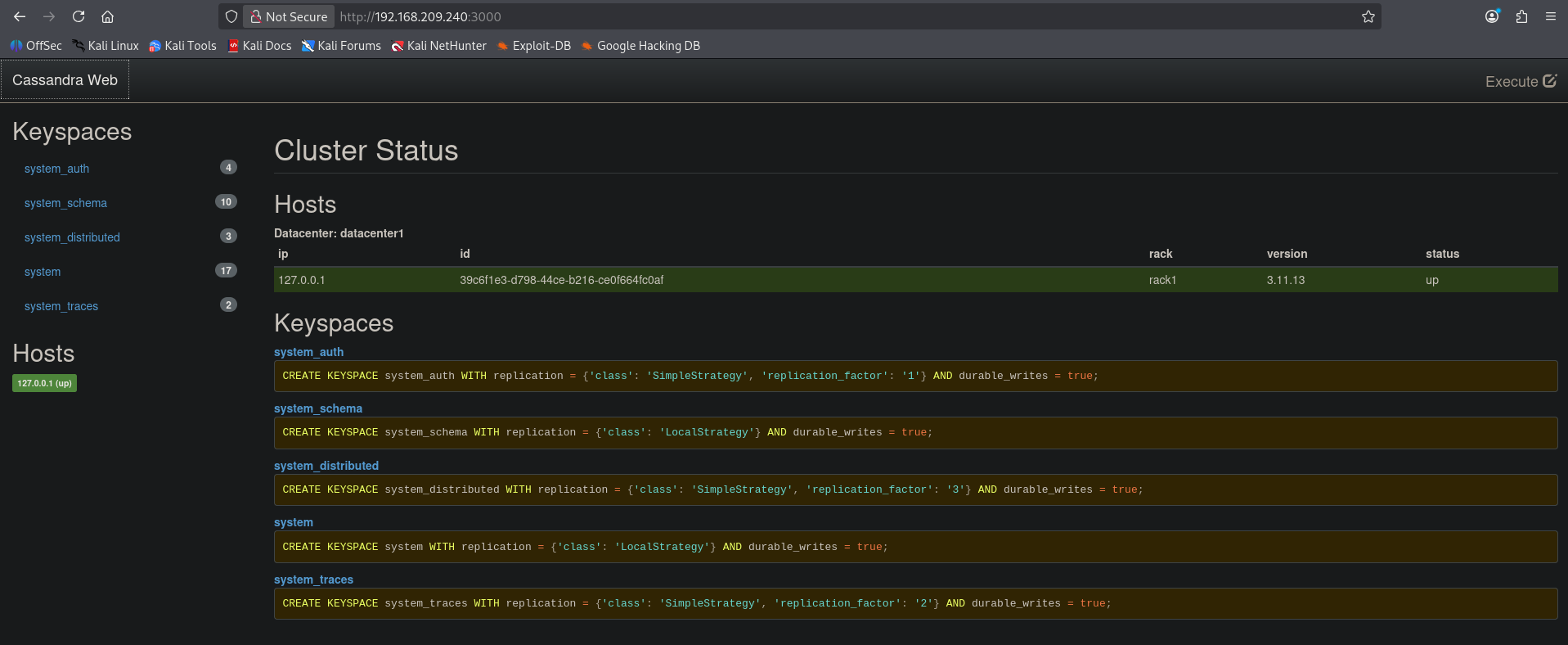This screenshot has width=1568, height=645.
Task: Open system_distributed keyspace in sidebar
Action: pyautogui.click(x=72, y=237)
